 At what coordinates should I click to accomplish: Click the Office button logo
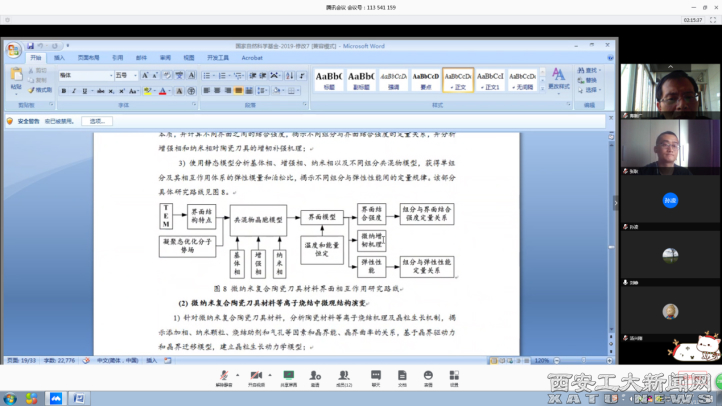click(x=13, y=50)
